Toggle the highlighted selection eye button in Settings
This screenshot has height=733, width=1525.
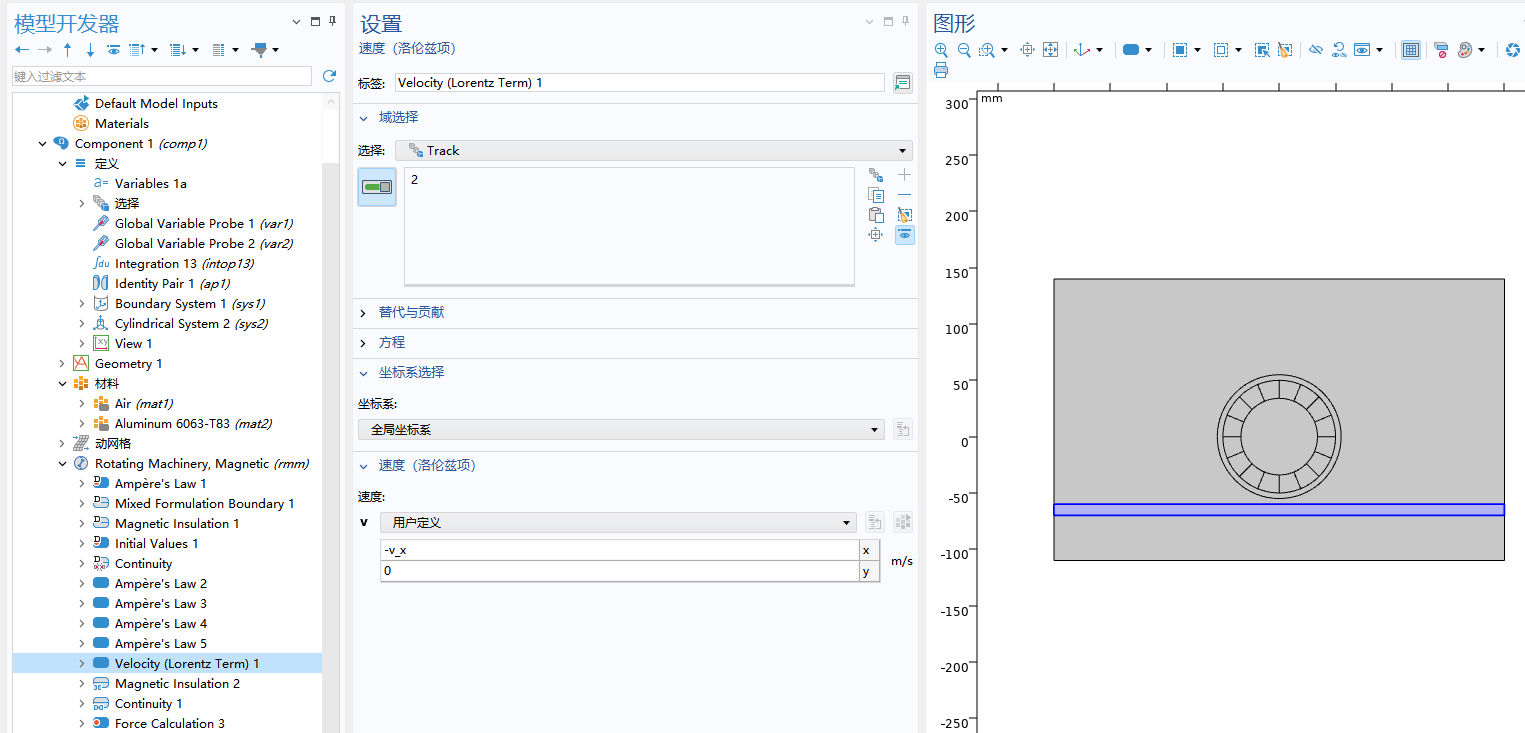(905, 235)
